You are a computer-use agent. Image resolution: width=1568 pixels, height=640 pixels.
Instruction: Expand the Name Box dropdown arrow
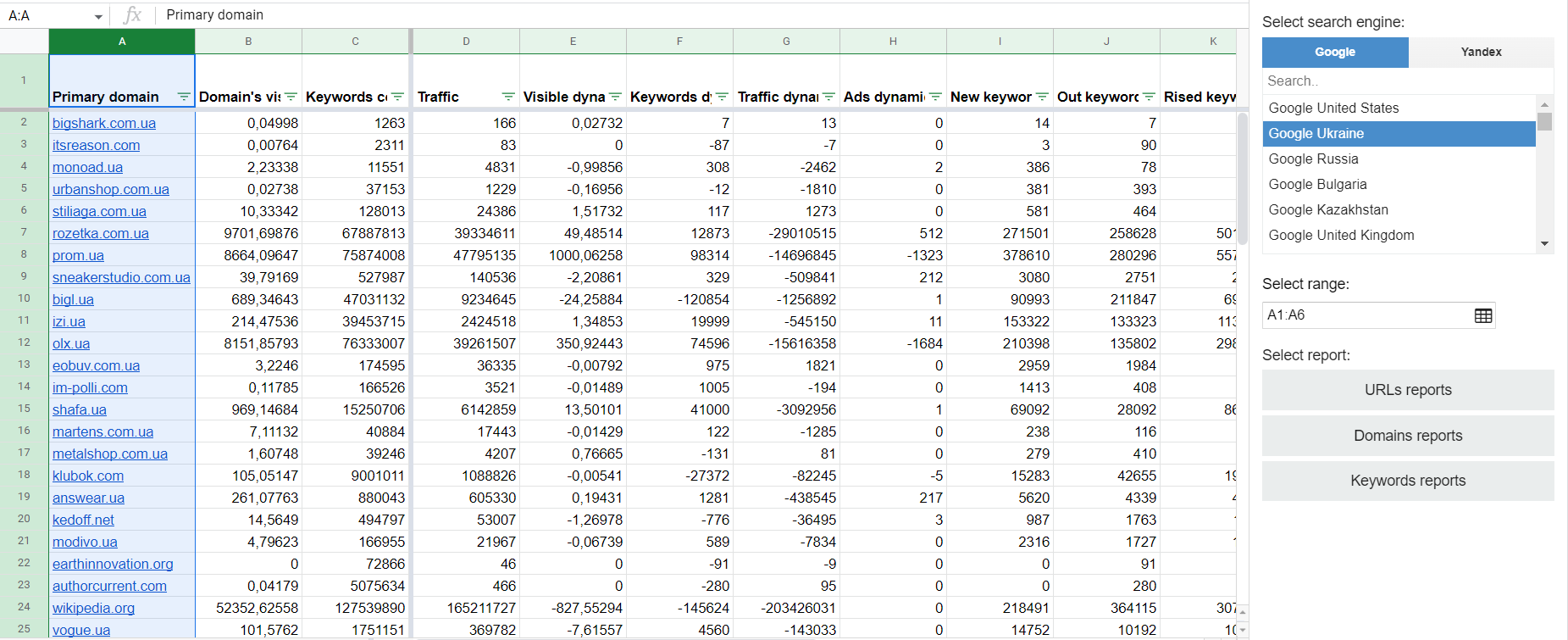coord(98,16)
